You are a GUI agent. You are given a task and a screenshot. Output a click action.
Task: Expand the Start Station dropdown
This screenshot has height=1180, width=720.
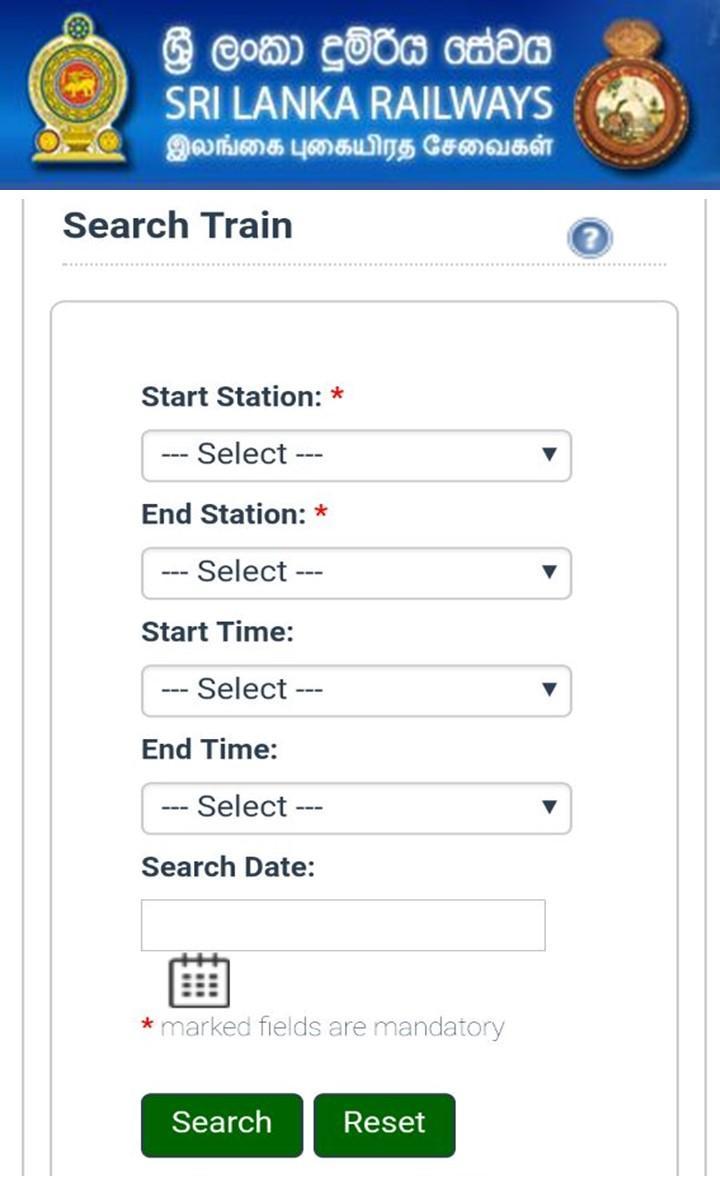pos(356,455)
